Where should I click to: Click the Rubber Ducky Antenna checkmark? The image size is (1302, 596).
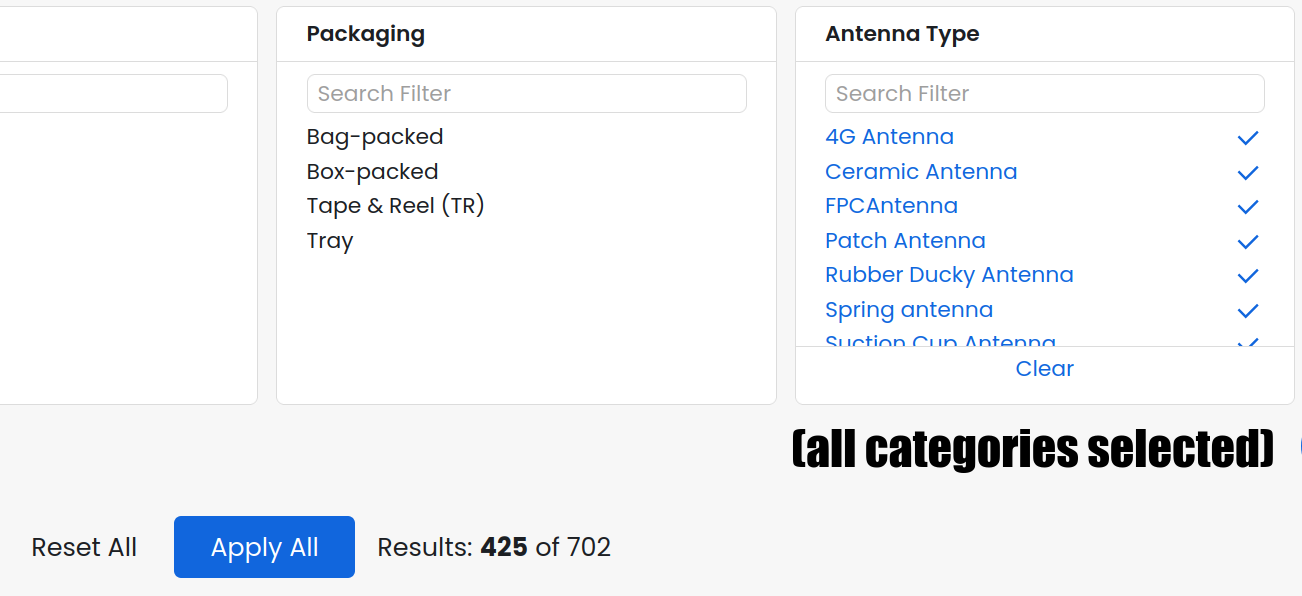click(x=1247, y=276)
